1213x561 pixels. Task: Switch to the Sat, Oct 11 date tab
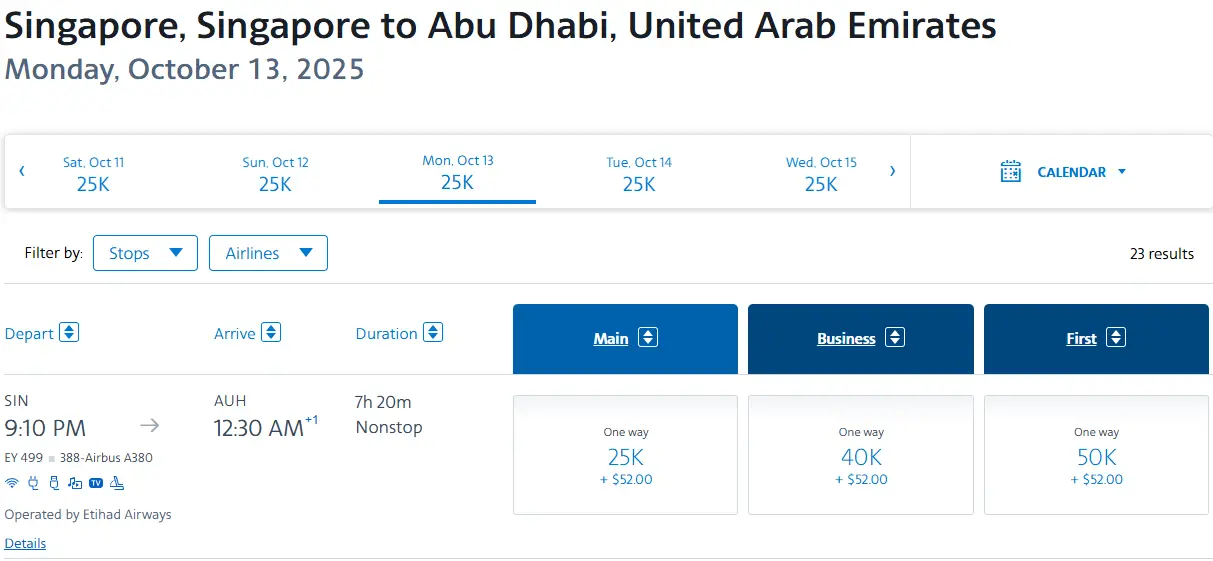click(x=93, y=173)
